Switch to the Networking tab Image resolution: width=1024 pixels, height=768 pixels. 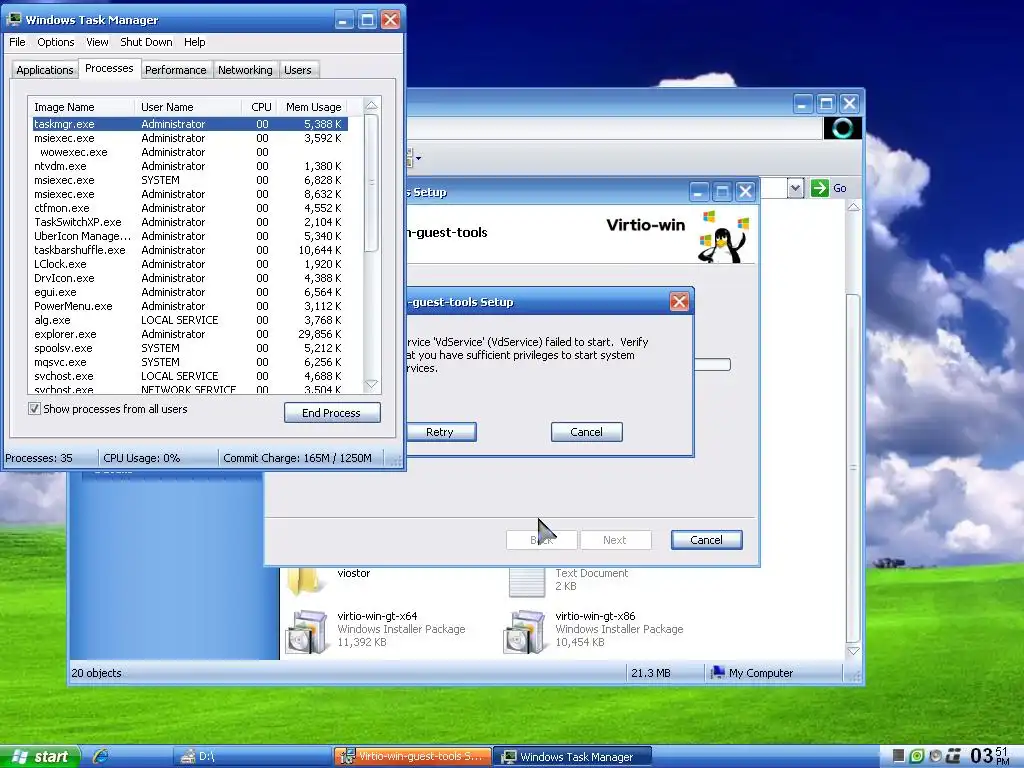(x=245, y=70)
